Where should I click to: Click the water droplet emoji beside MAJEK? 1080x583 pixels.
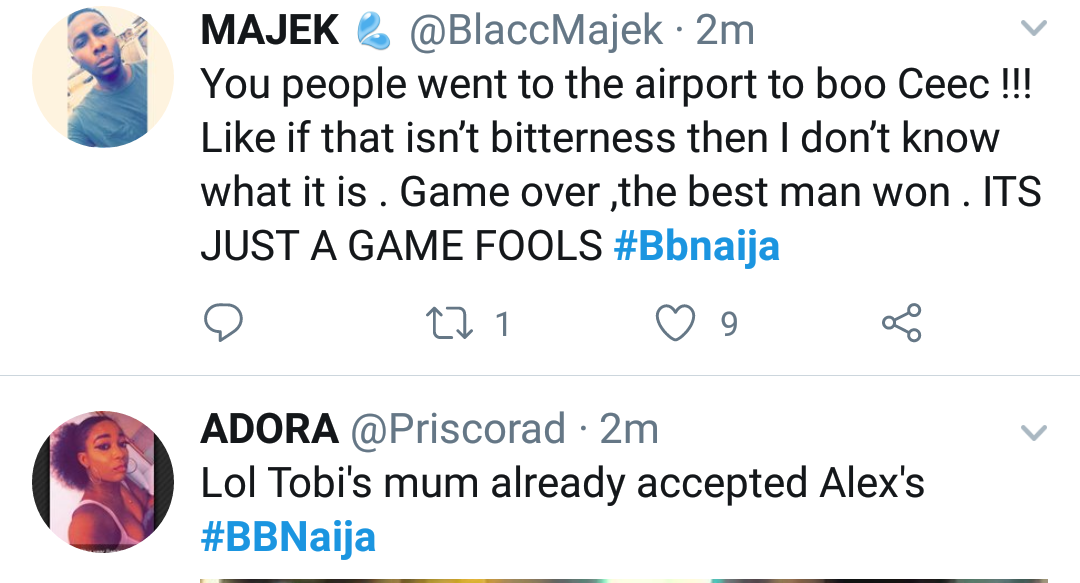[x=375, y=33]
